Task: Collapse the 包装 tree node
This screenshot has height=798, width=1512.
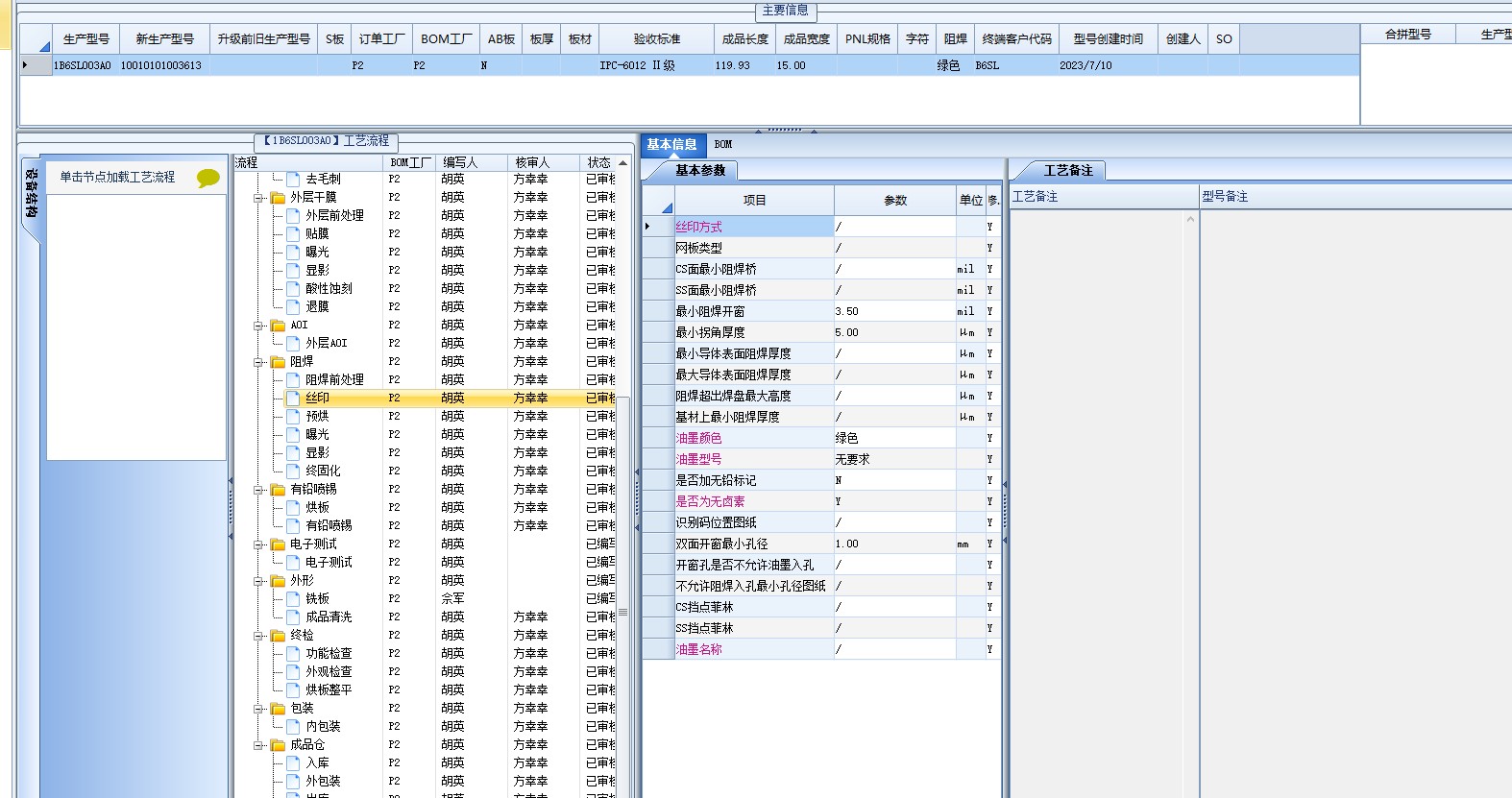Action: (258, 709)
